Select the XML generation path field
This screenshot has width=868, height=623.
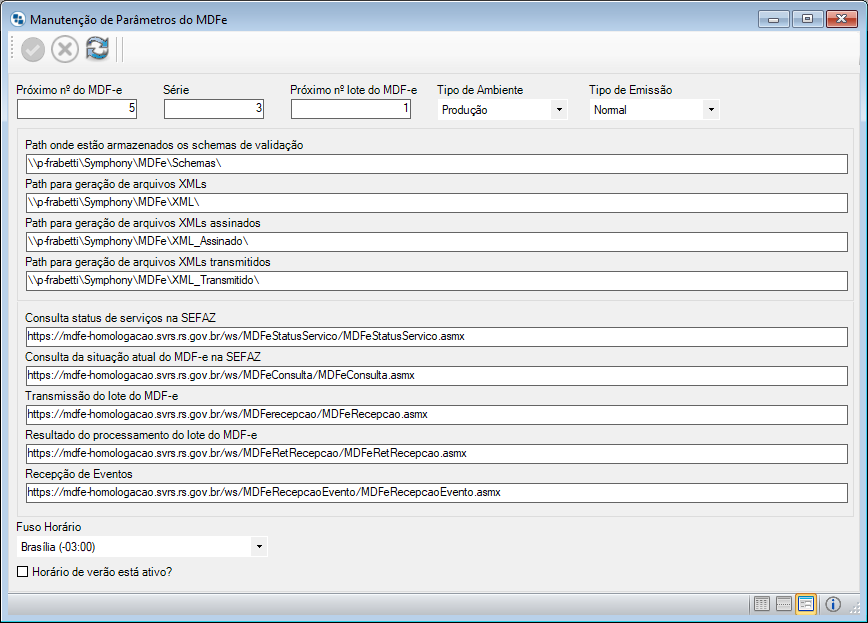click(435, 202)
